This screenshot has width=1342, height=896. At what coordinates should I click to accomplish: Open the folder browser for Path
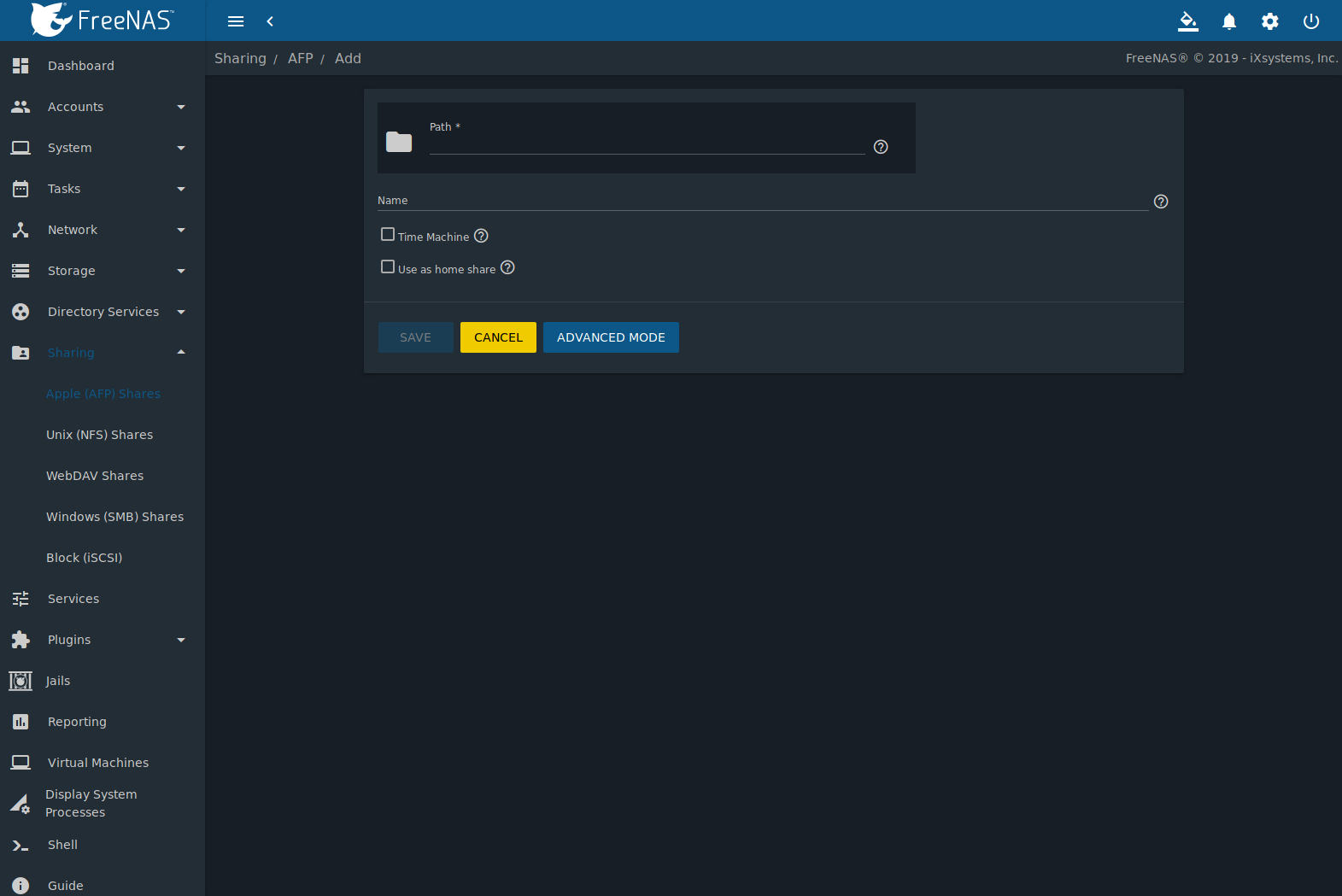coord(399,142)
